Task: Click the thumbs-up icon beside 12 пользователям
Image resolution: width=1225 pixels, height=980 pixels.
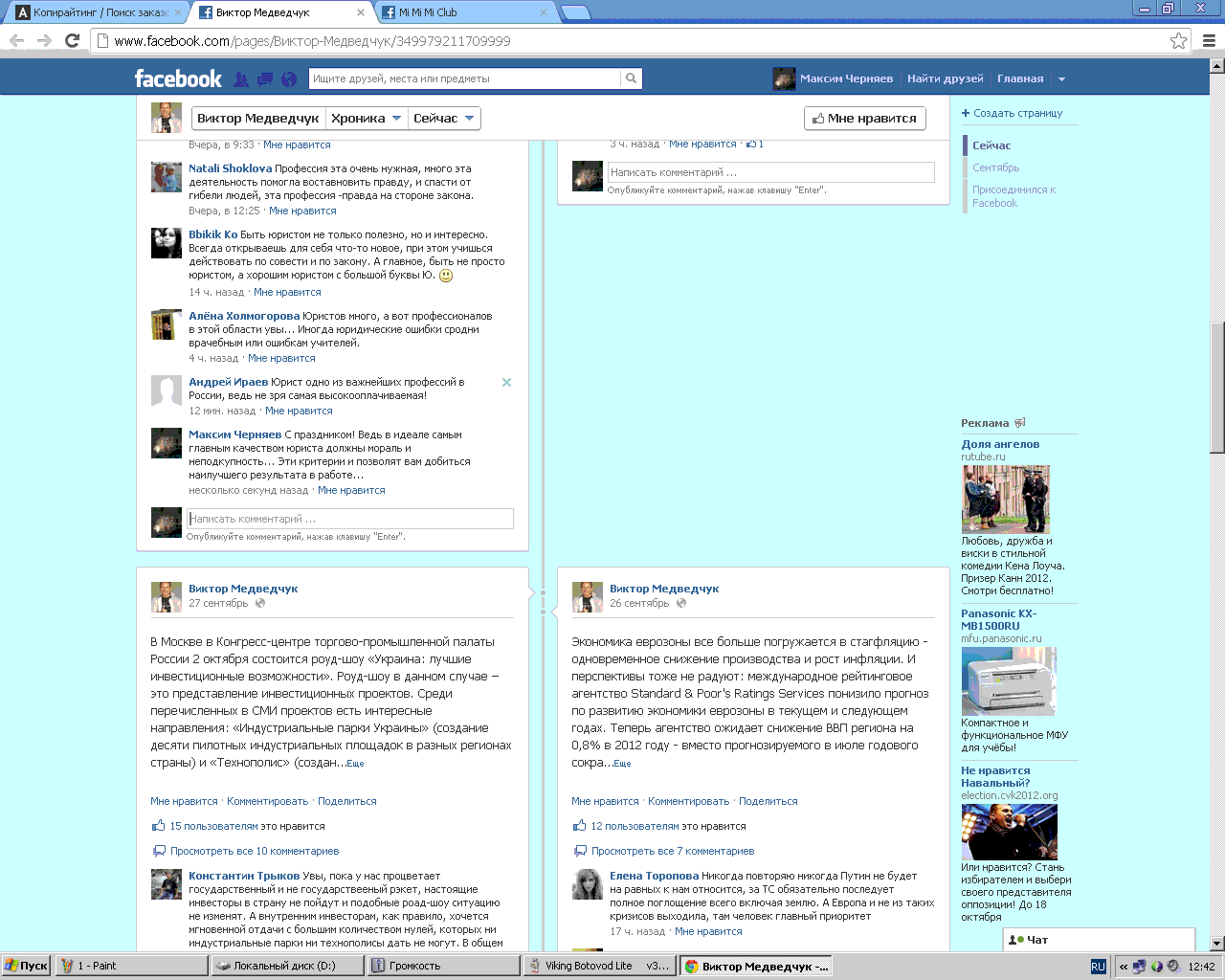Action: (x=580, y=825)
